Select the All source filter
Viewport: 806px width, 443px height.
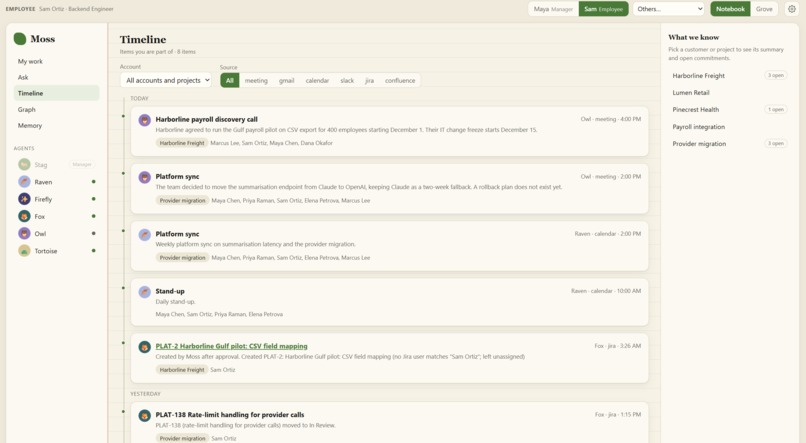point(230,80)
